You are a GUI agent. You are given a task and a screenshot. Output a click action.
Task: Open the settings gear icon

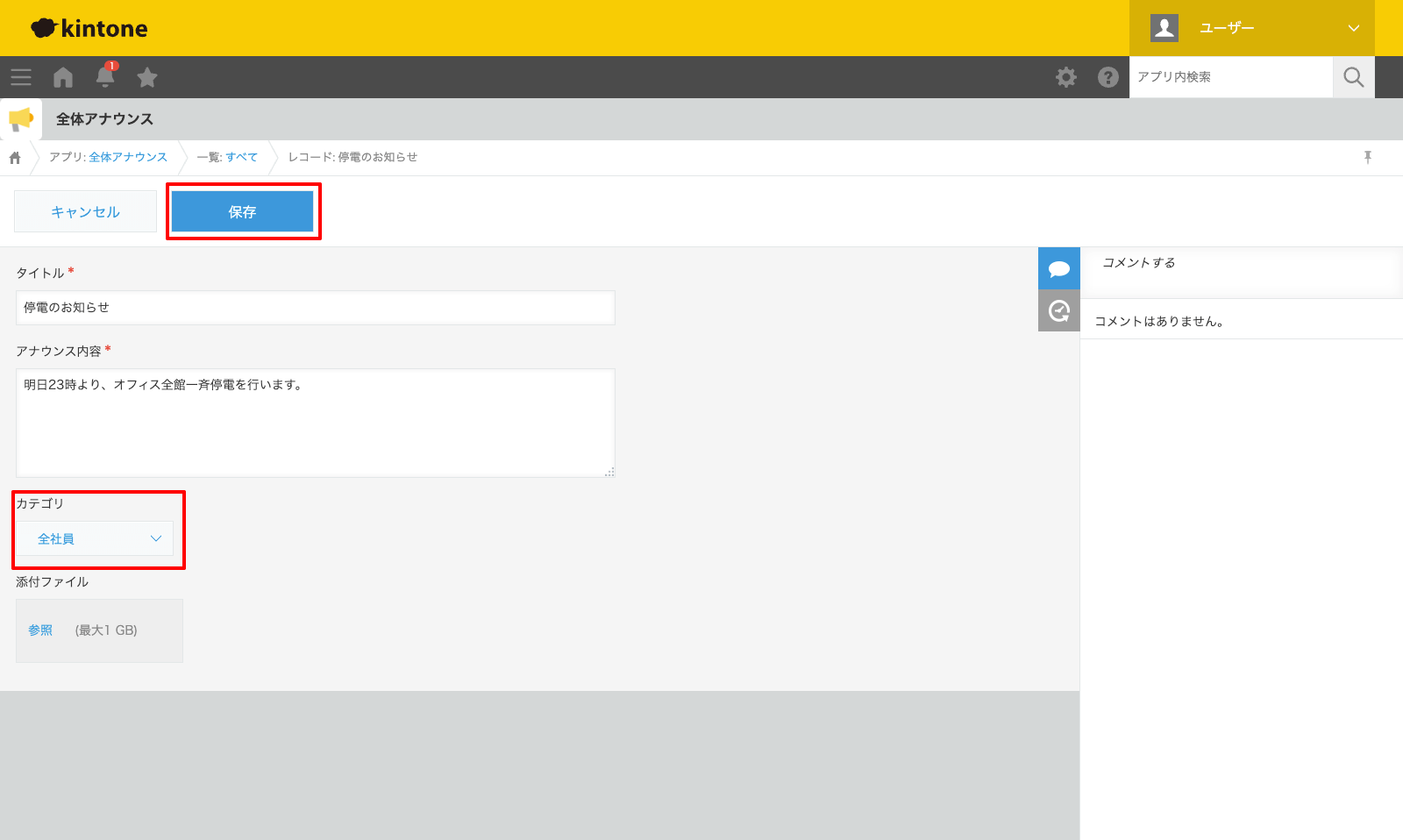1065,77
